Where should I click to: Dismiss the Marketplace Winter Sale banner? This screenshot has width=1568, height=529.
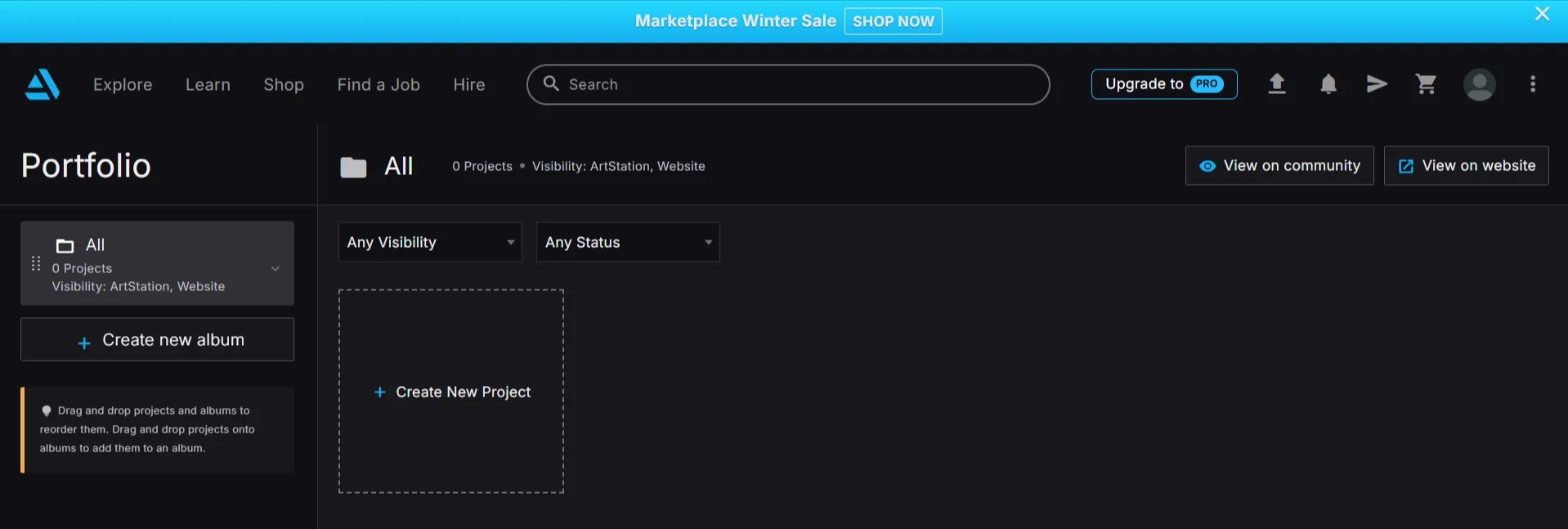click(1542, 14)
